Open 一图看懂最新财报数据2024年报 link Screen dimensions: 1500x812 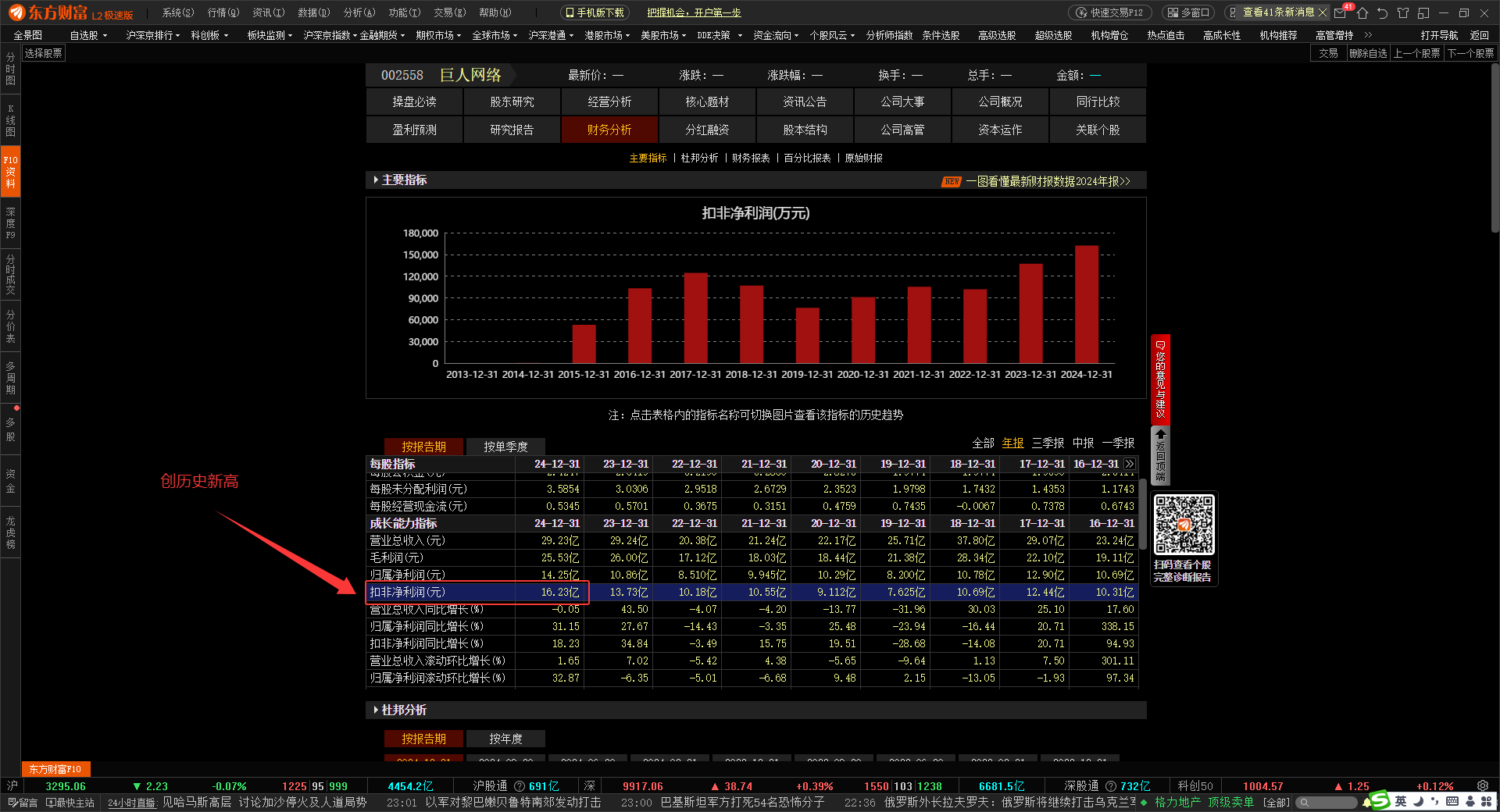pos(1048,181)
